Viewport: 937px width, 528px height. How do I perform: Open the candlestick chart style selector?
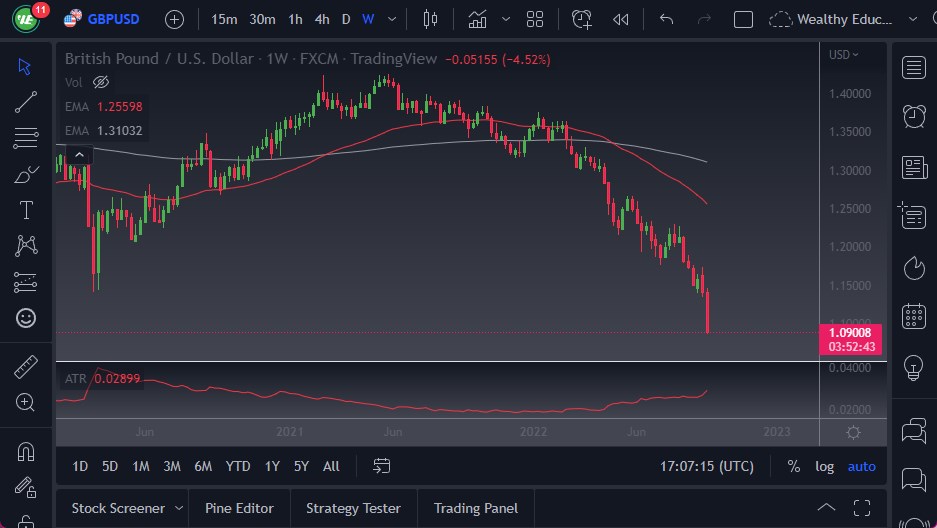pyautogui.click(x=431, y=19)
